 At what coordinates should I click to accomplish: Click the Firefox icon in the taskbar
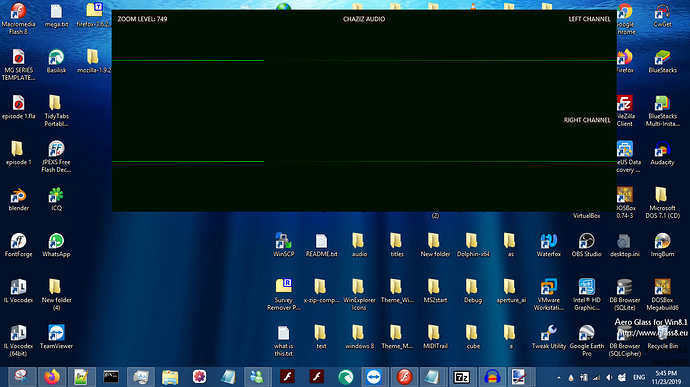pyautogui.click(x=52, y=377)
